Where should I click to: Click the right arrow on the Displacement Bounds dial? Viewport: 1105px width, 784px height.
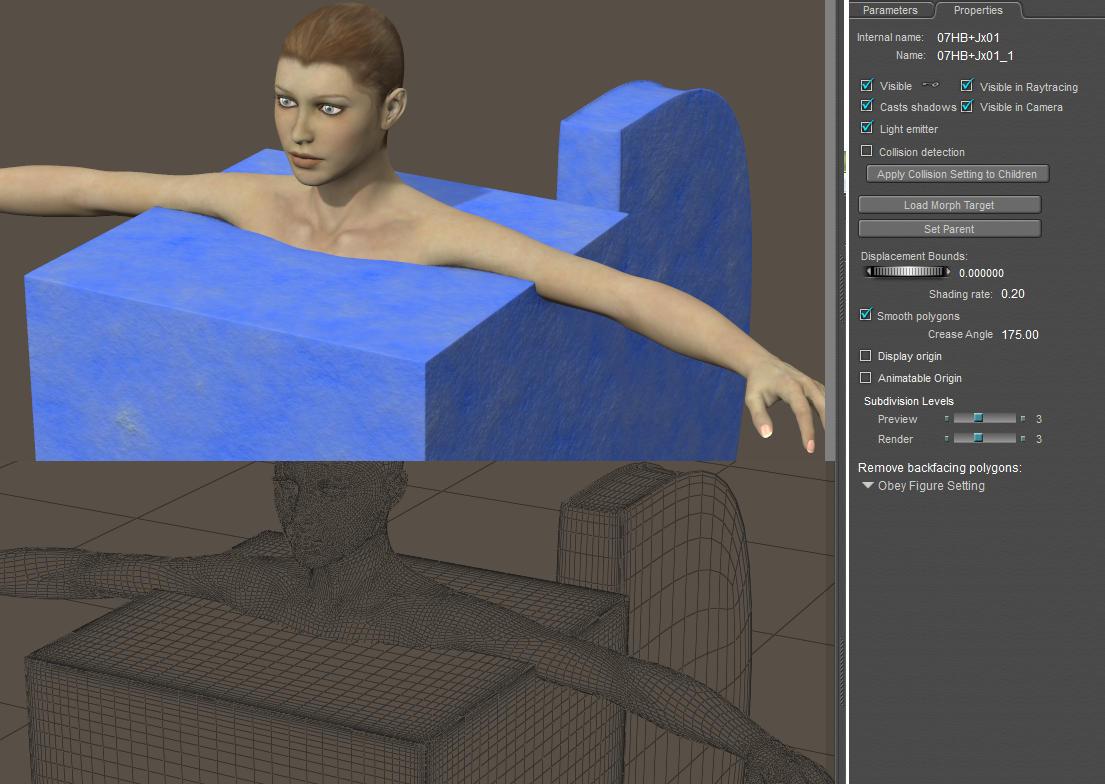pos(948,271)
